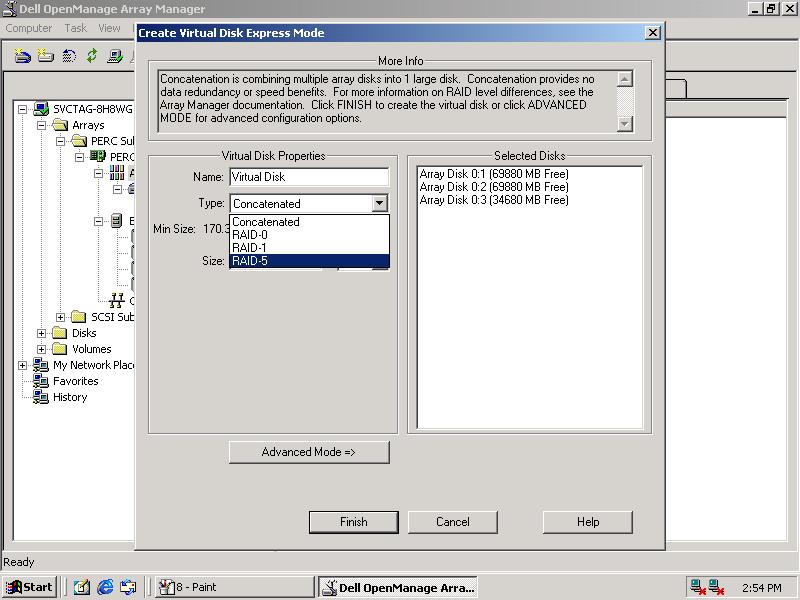Choose RAID-1 from the Type list
800x600 pixels.
pos(309,248)
